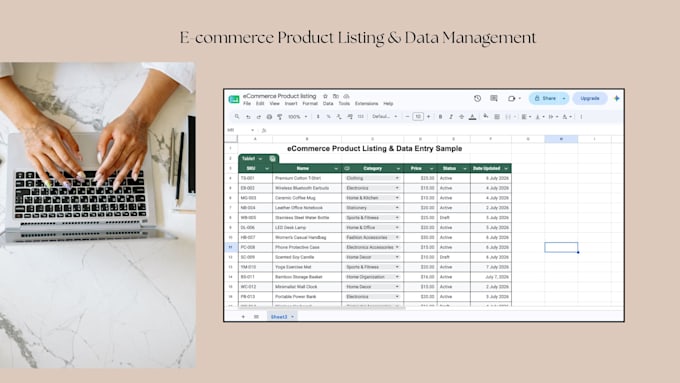
Task: Open the horizontal align dropdown
Action: point(526,117)
